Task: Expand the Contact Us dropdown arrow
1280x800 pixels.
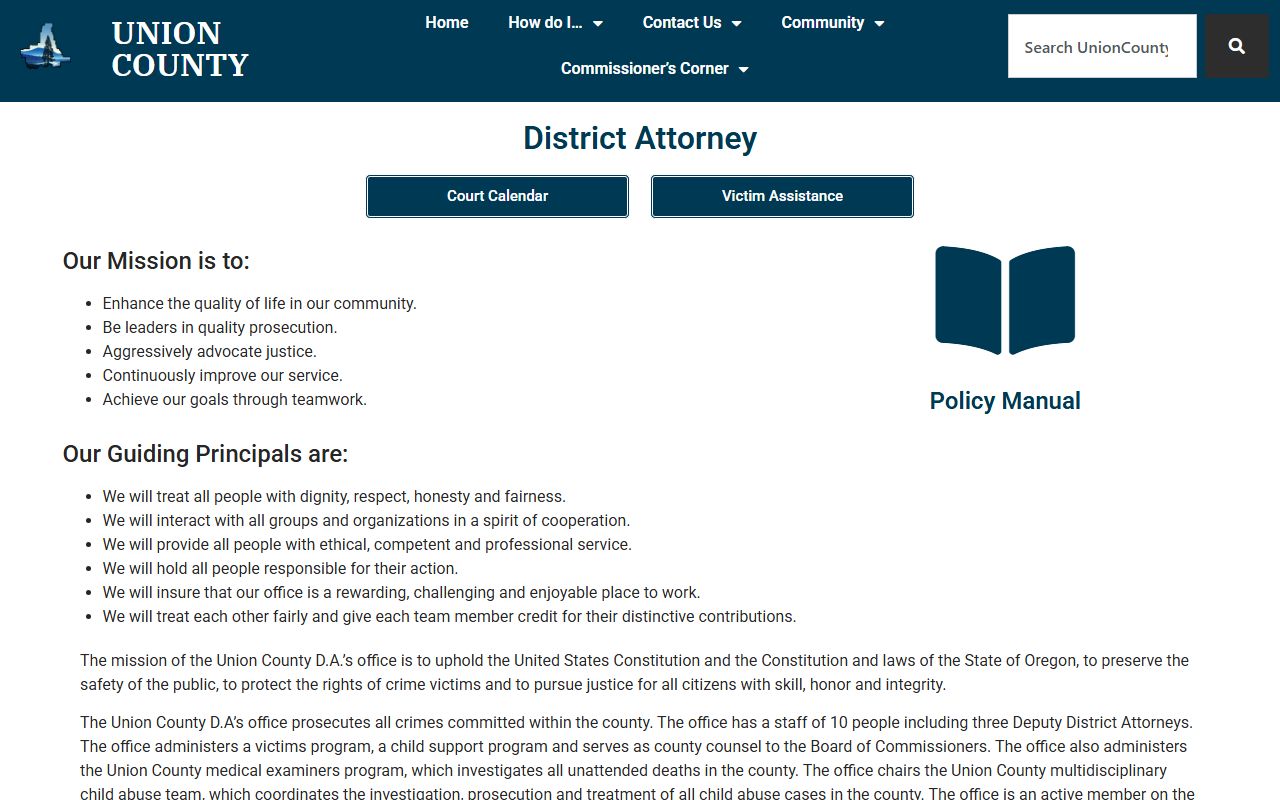Action: tap(737, 23)
